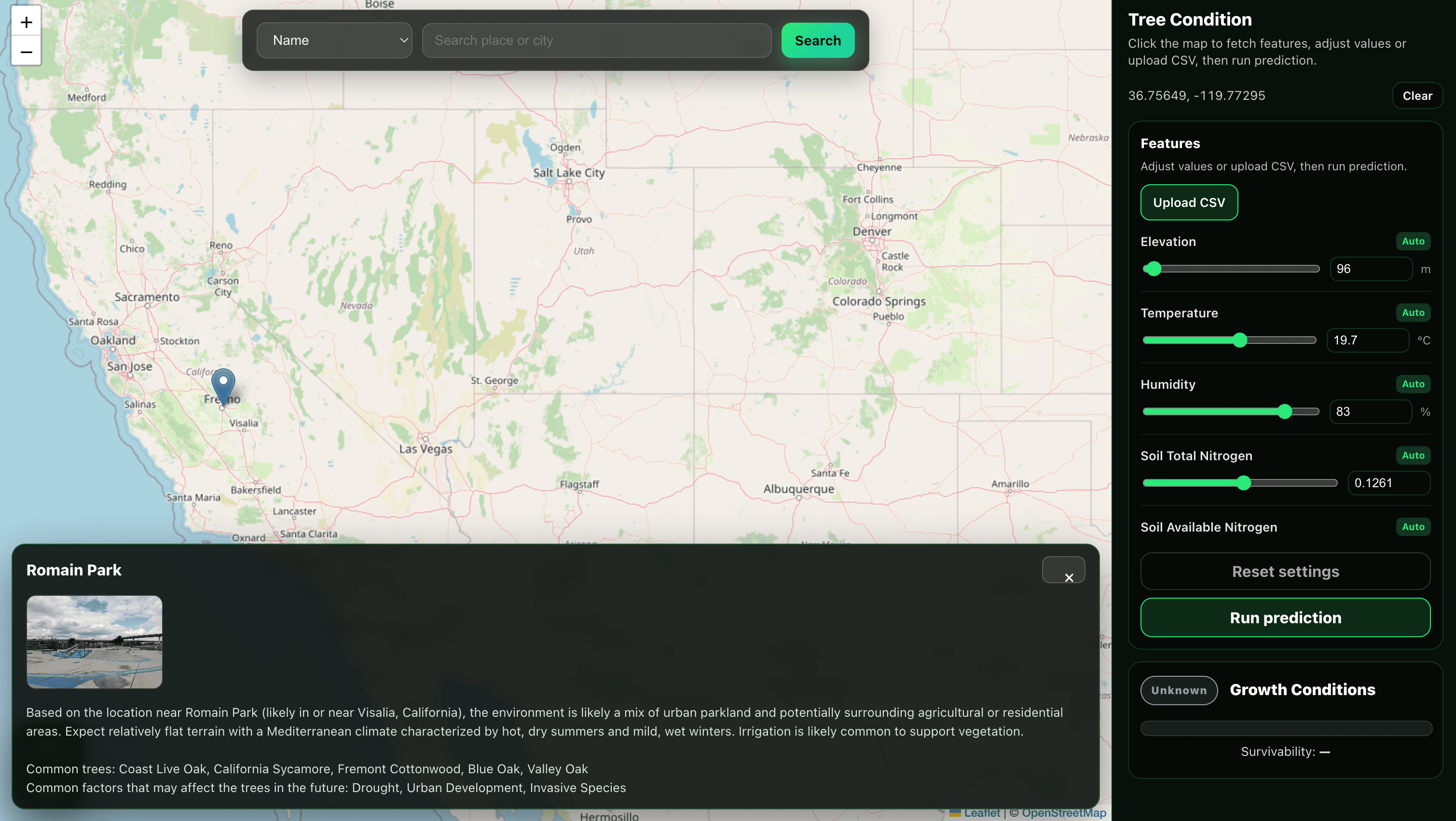Run prediction for tree condition
Screen dimensions: 1456x821
[1285, 617]
